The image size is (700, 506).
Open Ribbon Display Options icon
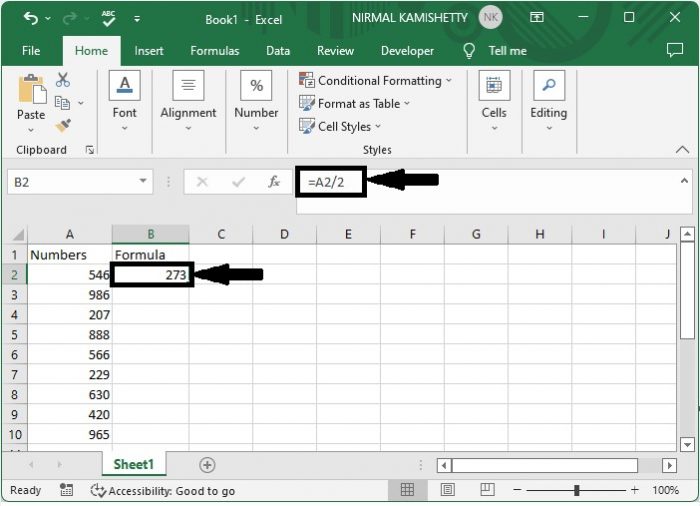coord(536,17)
